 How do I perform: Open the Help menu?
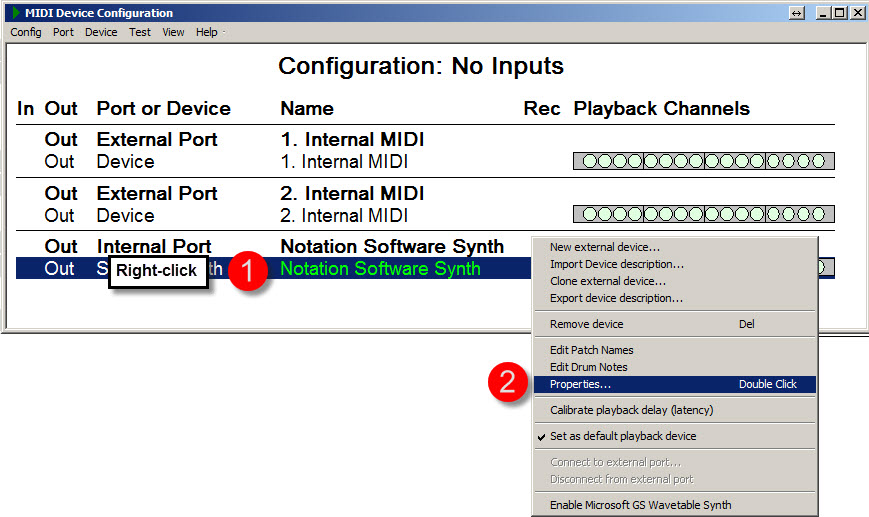point(206,32)
